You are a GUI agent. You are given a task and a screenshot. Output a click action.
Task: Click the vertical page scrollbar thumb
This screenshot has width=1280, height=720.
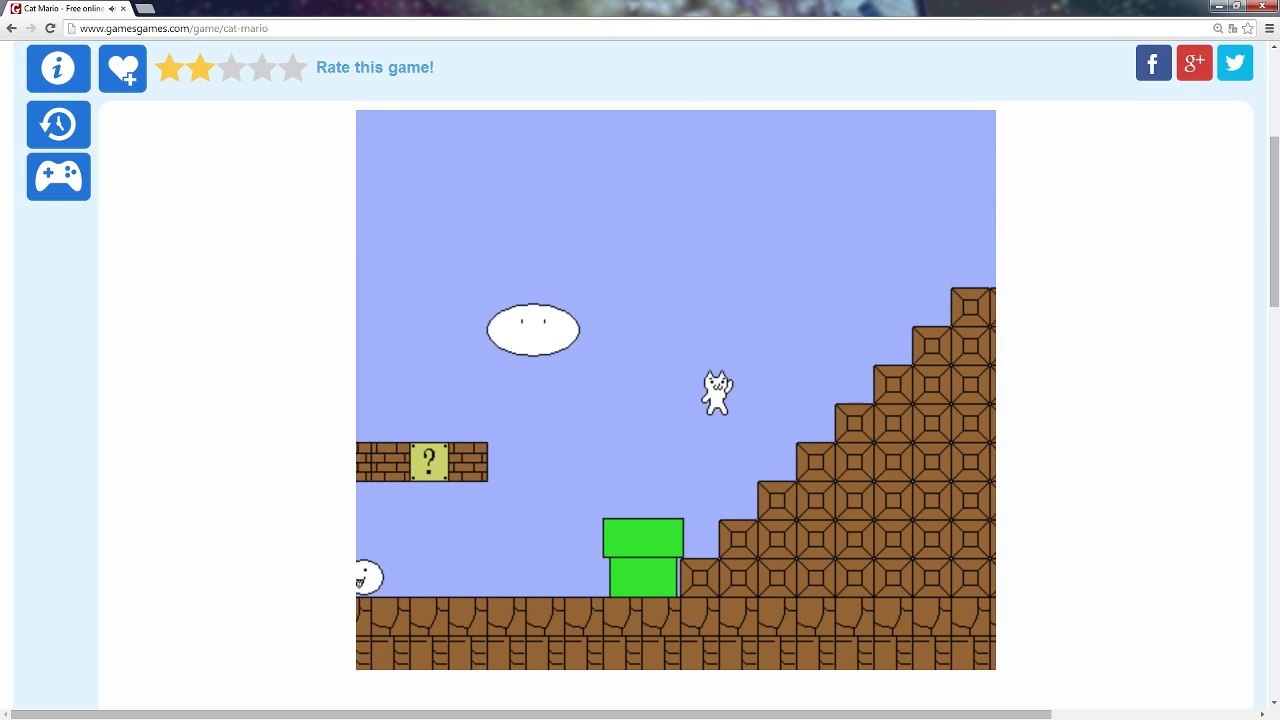[1274, 222]
